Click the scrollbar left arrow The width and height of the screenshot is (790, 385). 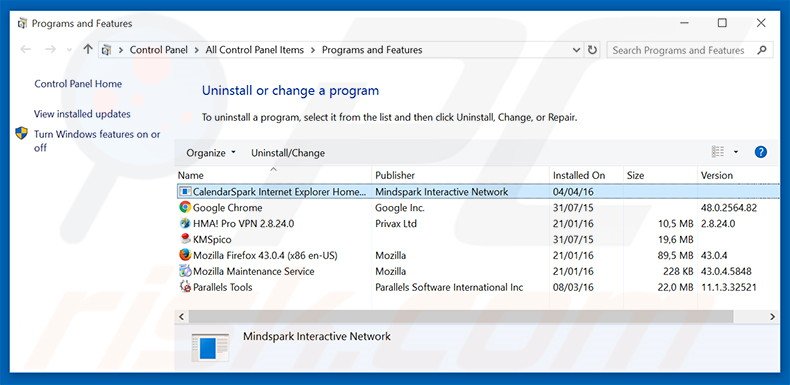click(x=182, y=316)
